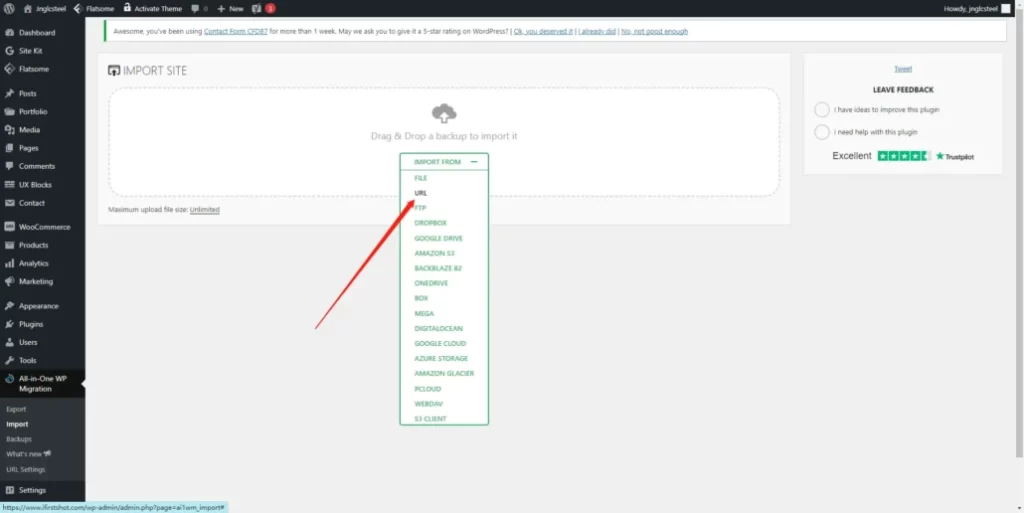Click the plus New content button

click(230, 8)
